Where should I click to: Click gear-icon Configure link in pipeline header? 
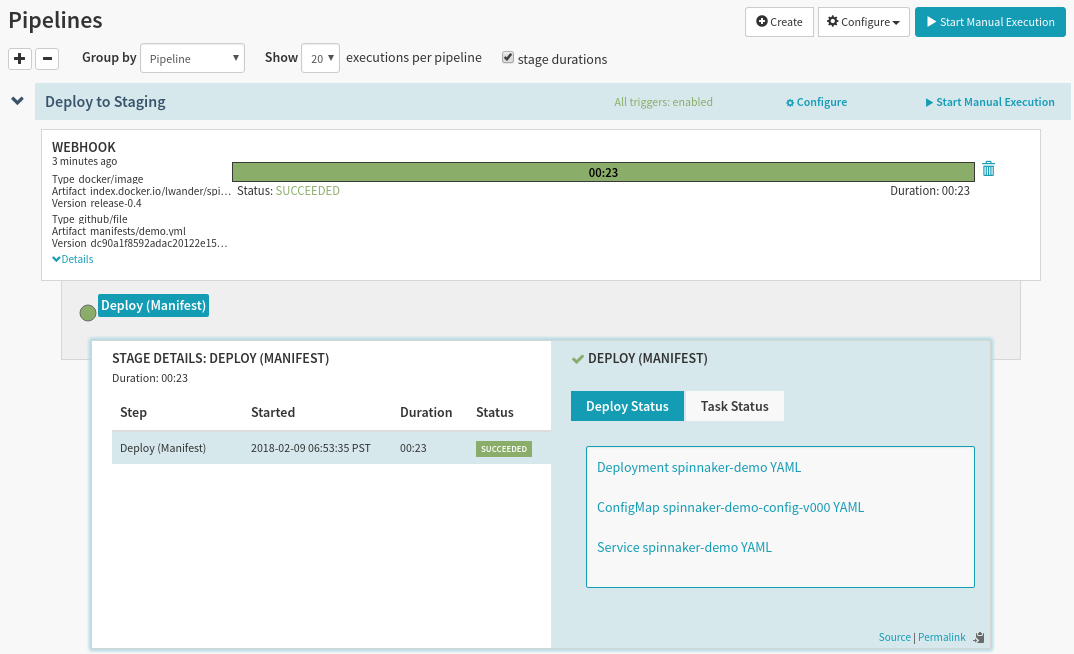tap(816, 102)
